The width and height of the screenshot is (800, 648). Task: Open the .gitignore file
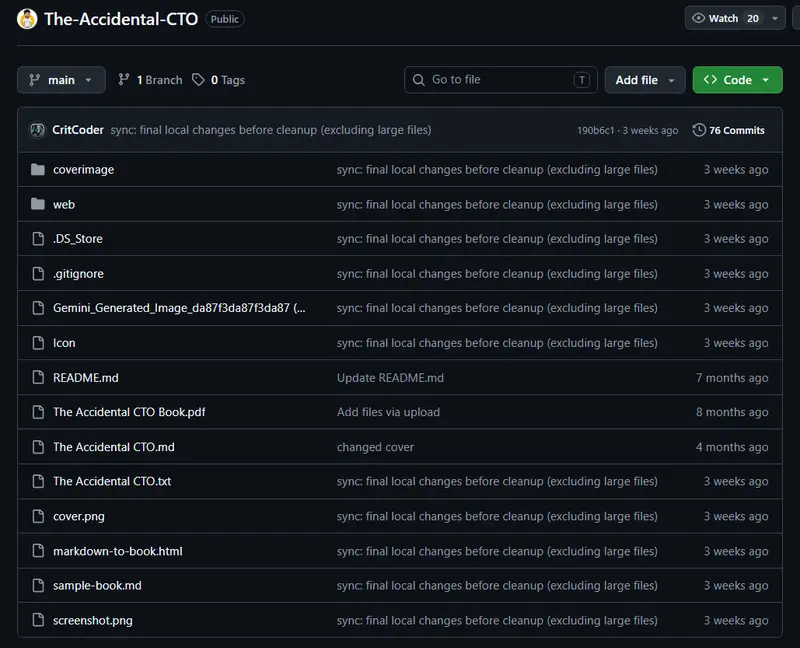pyautogui.click(x=78, y=273)
